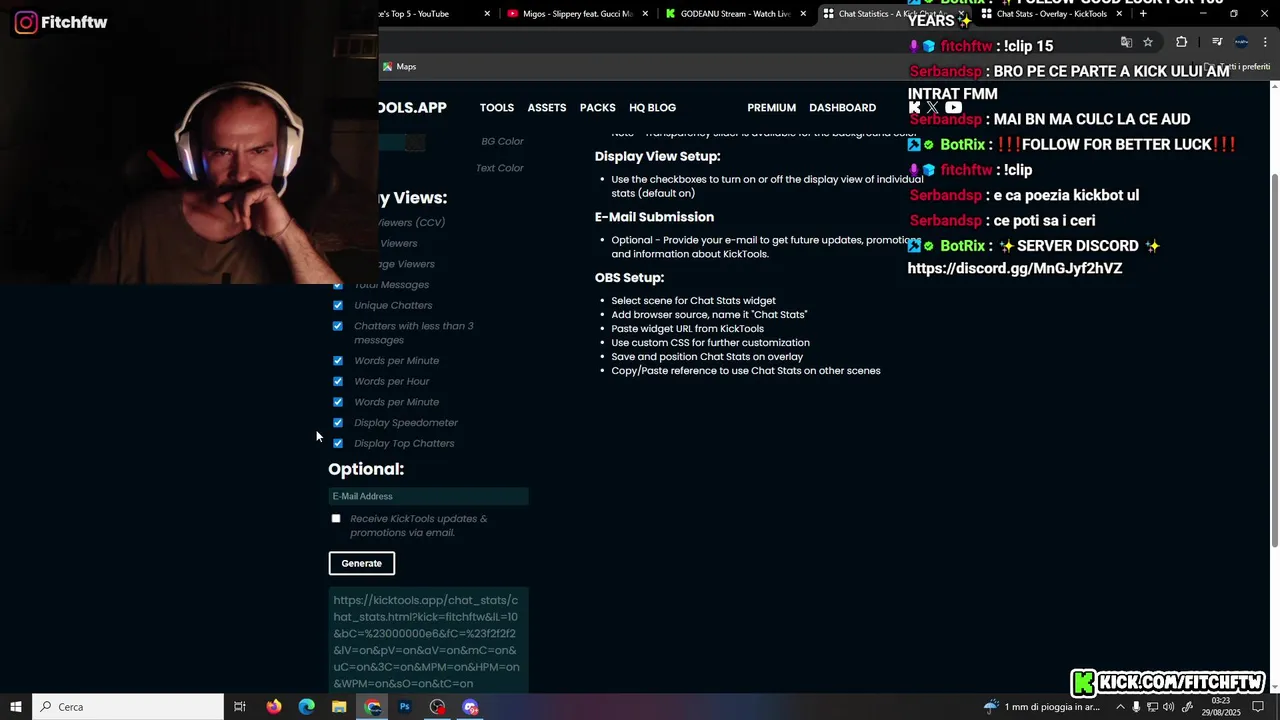1280x720 pixels.
Task: Close the YouTube Top 5 tab
Action: click(487, 14)
